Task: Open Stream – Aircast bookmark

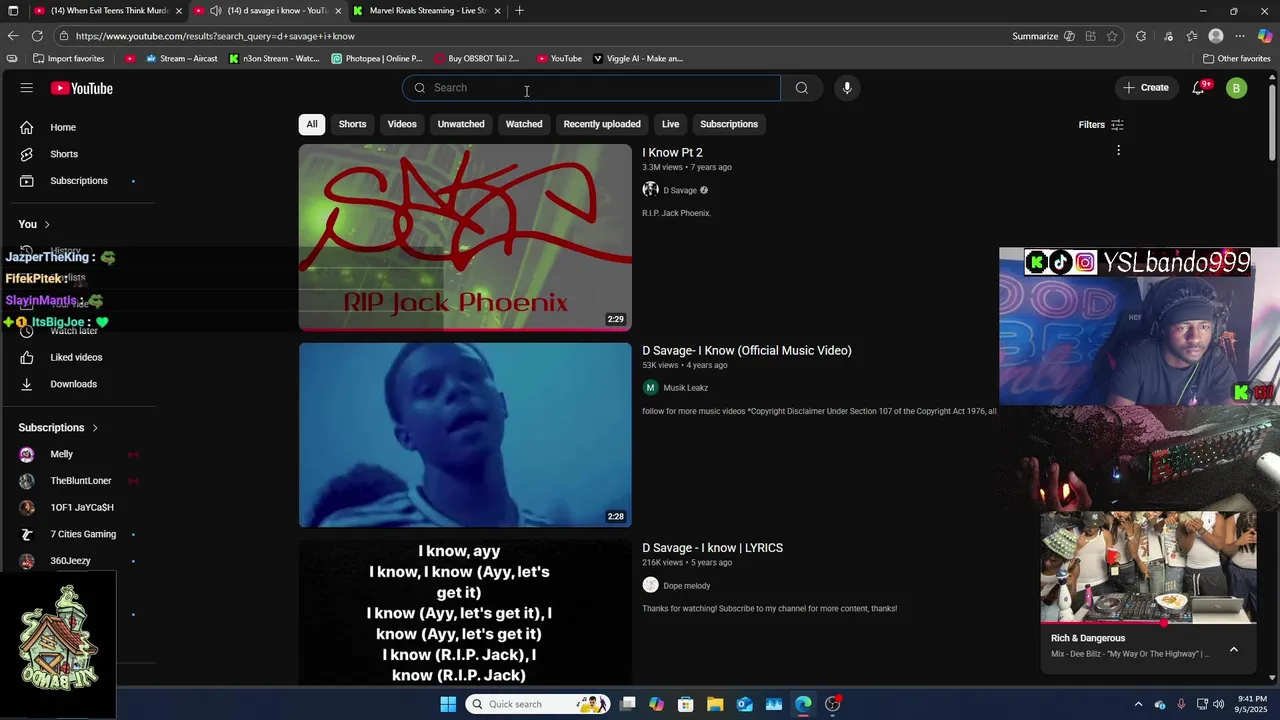Action: pyautogui.click(x=181, y=59)
